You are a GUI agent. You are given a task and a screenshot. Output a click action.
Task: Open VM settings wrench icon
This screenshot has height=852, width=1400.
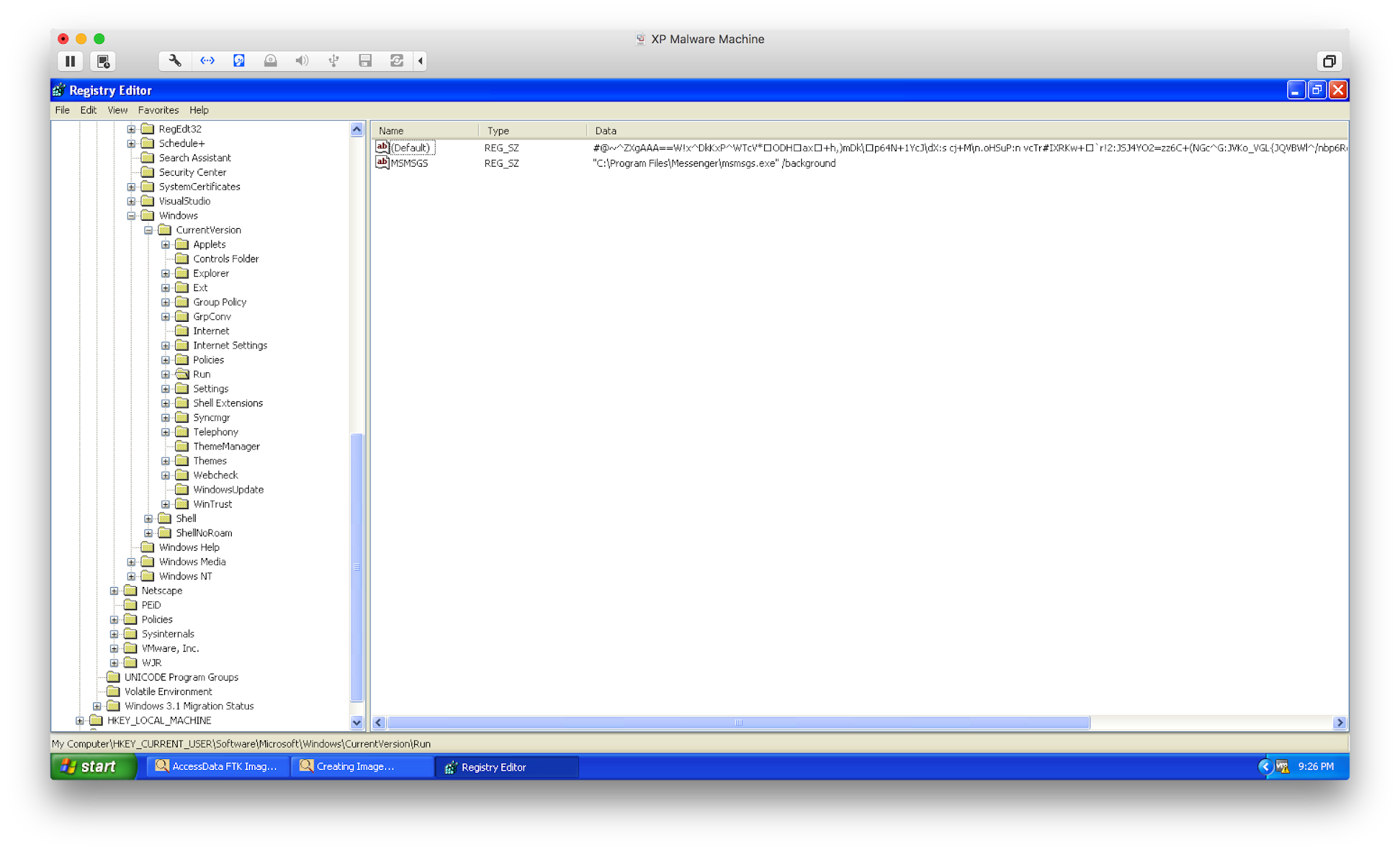(x=175, y=61)
